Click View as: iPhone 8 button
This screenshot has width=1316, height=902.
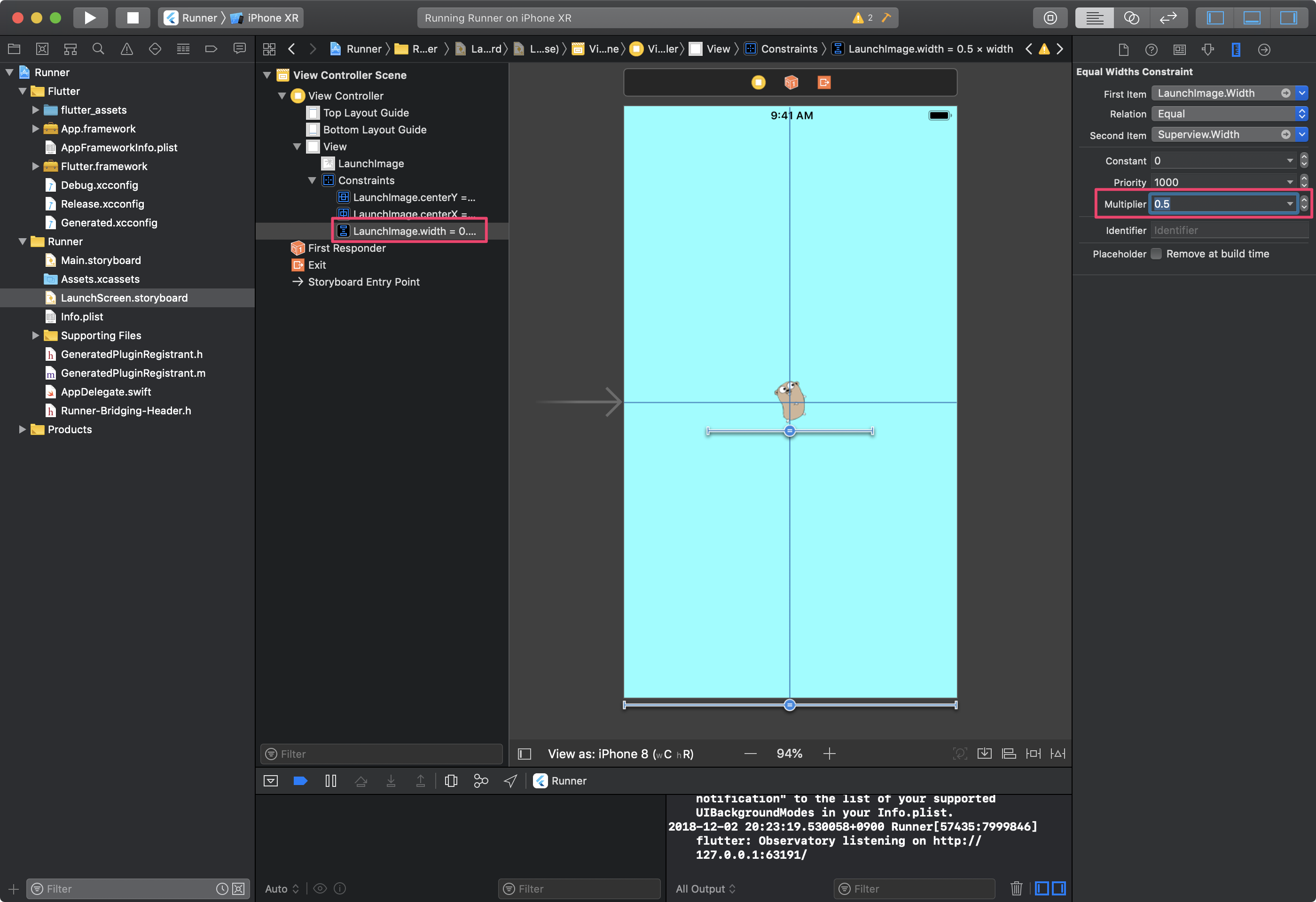[620, 754]
